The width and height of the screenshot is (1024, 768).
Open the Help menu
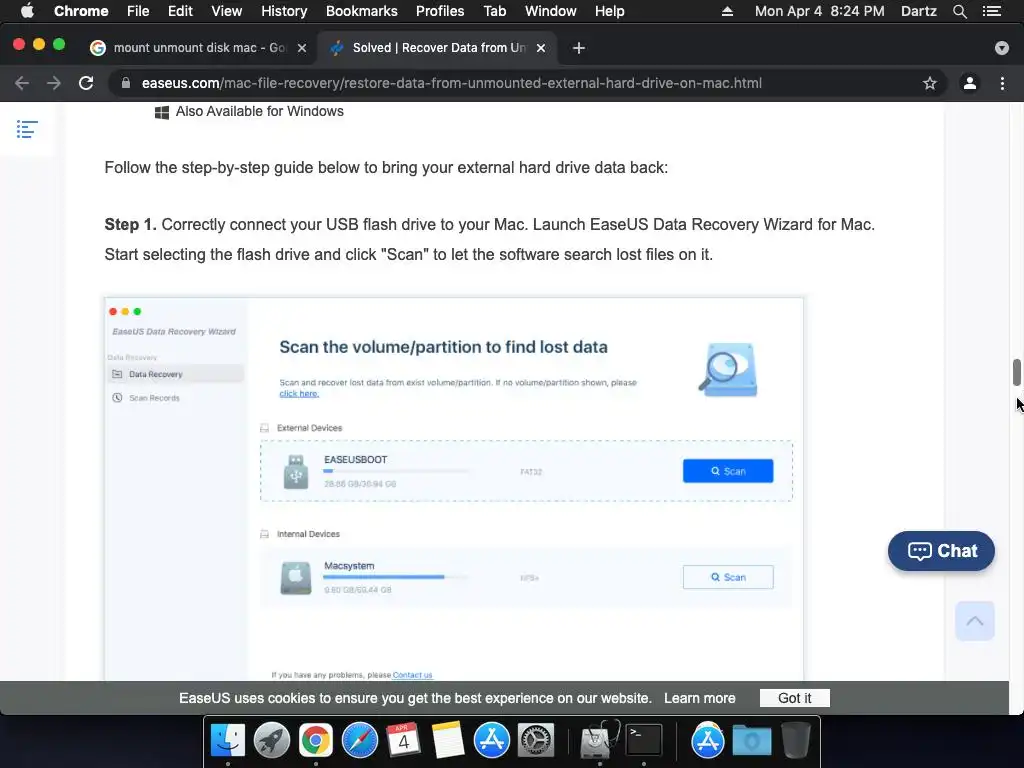[609, 11]
